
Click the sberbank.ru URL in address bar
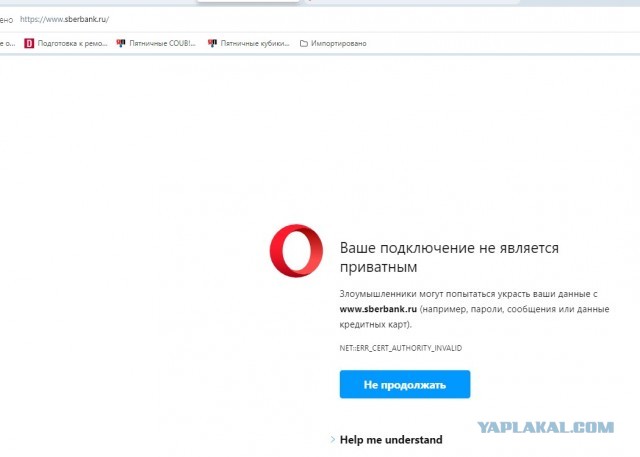point(64,19)
